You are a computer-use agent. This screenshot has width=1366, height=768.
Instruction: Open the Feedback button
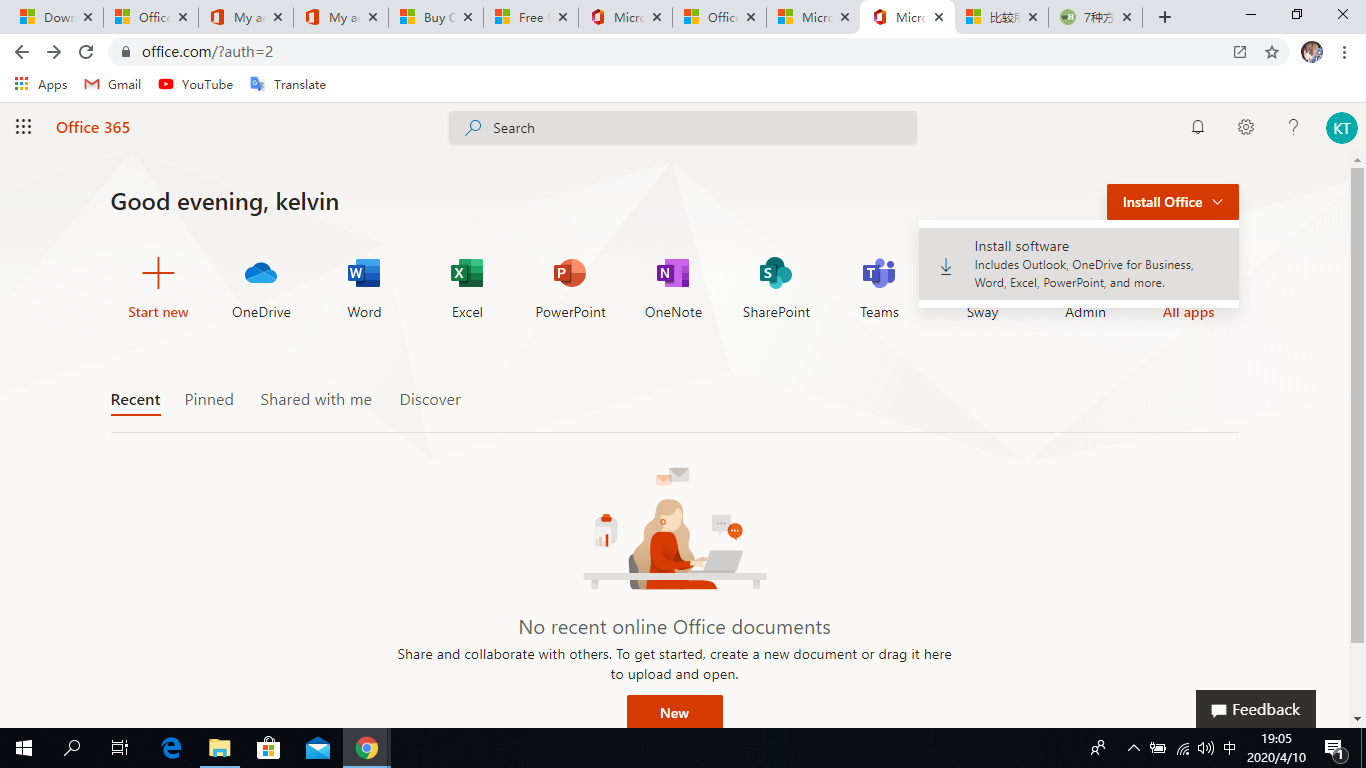point(1256,709)
